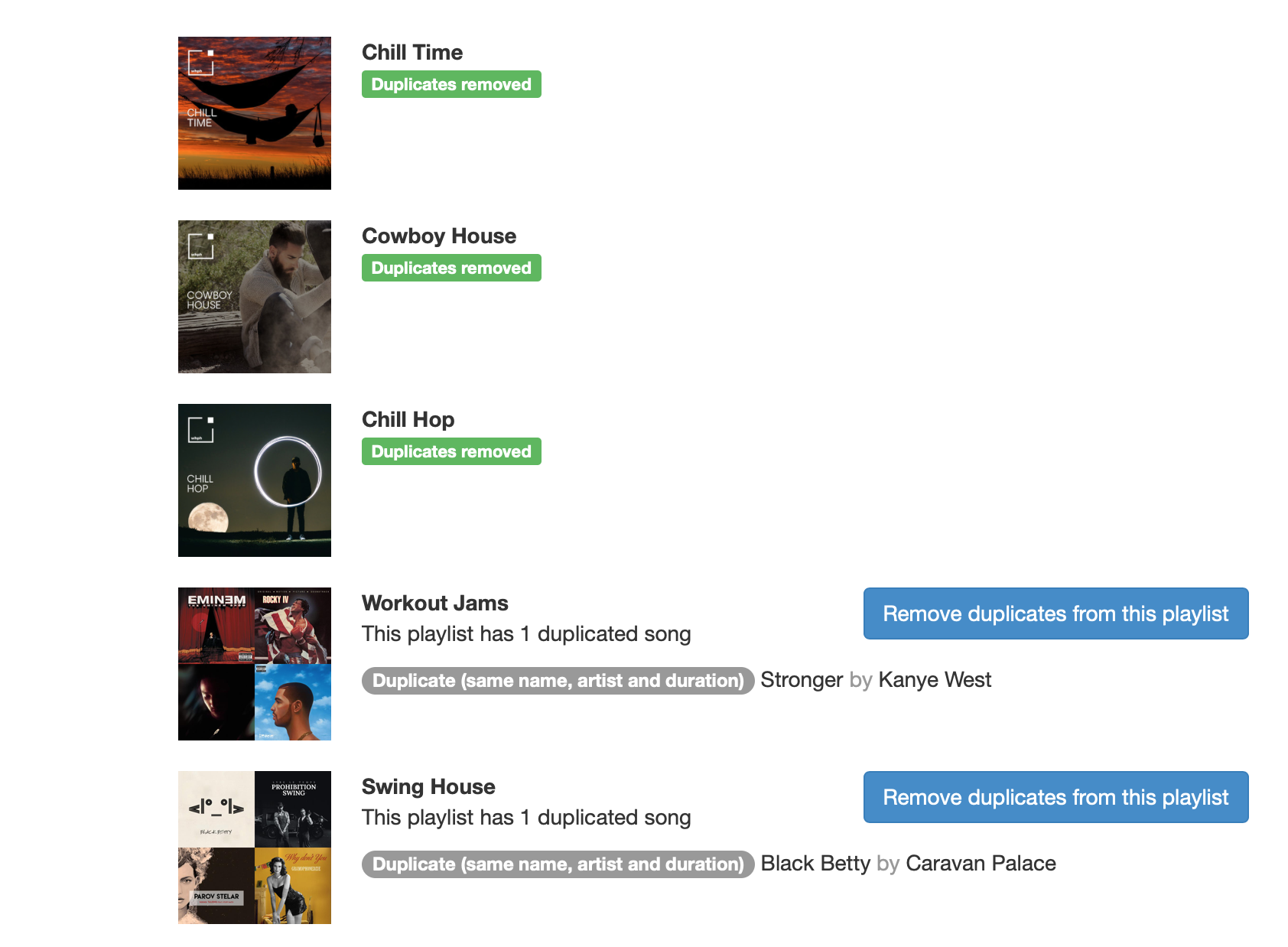Click the Eminem album art in Workout Jams

click(x=216, y=626)
